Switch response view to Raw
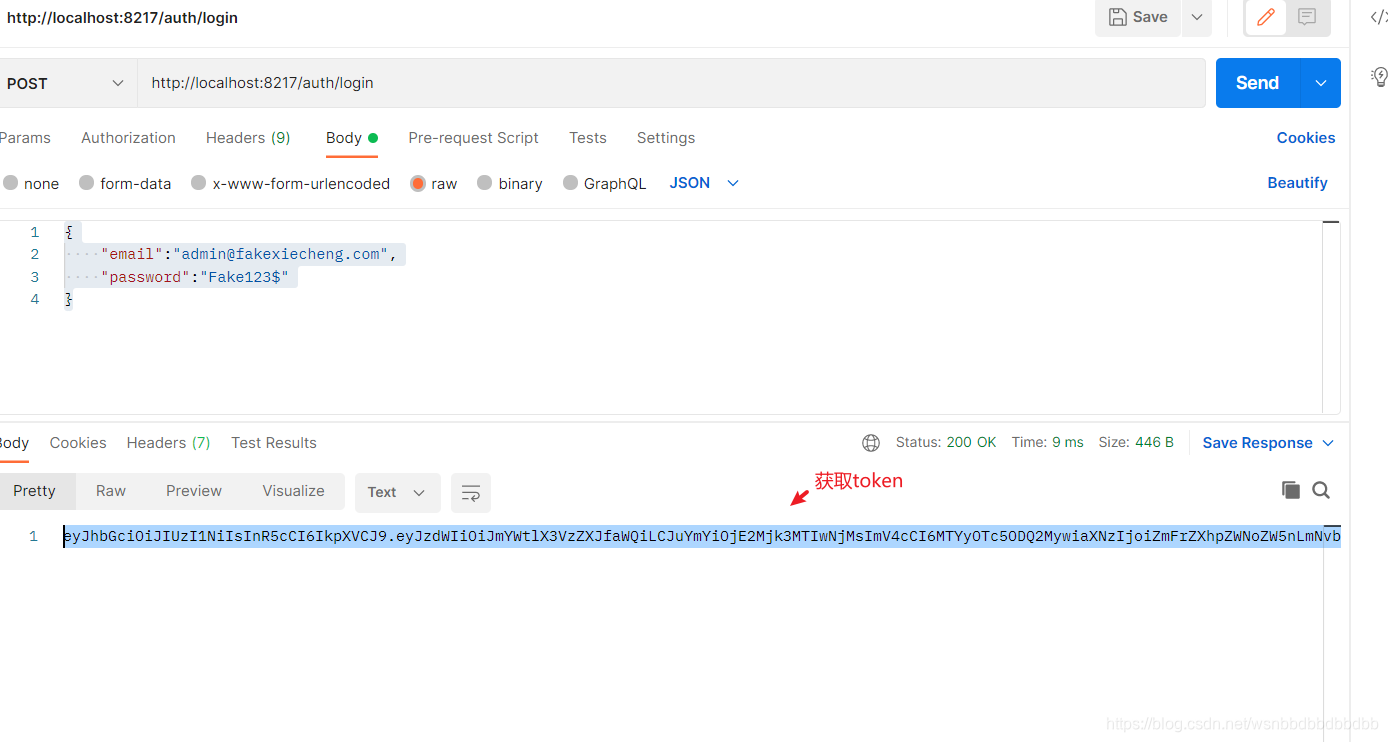Viewport: 1388px width, 742px height. pyautogui.click(x=111, y=491)
